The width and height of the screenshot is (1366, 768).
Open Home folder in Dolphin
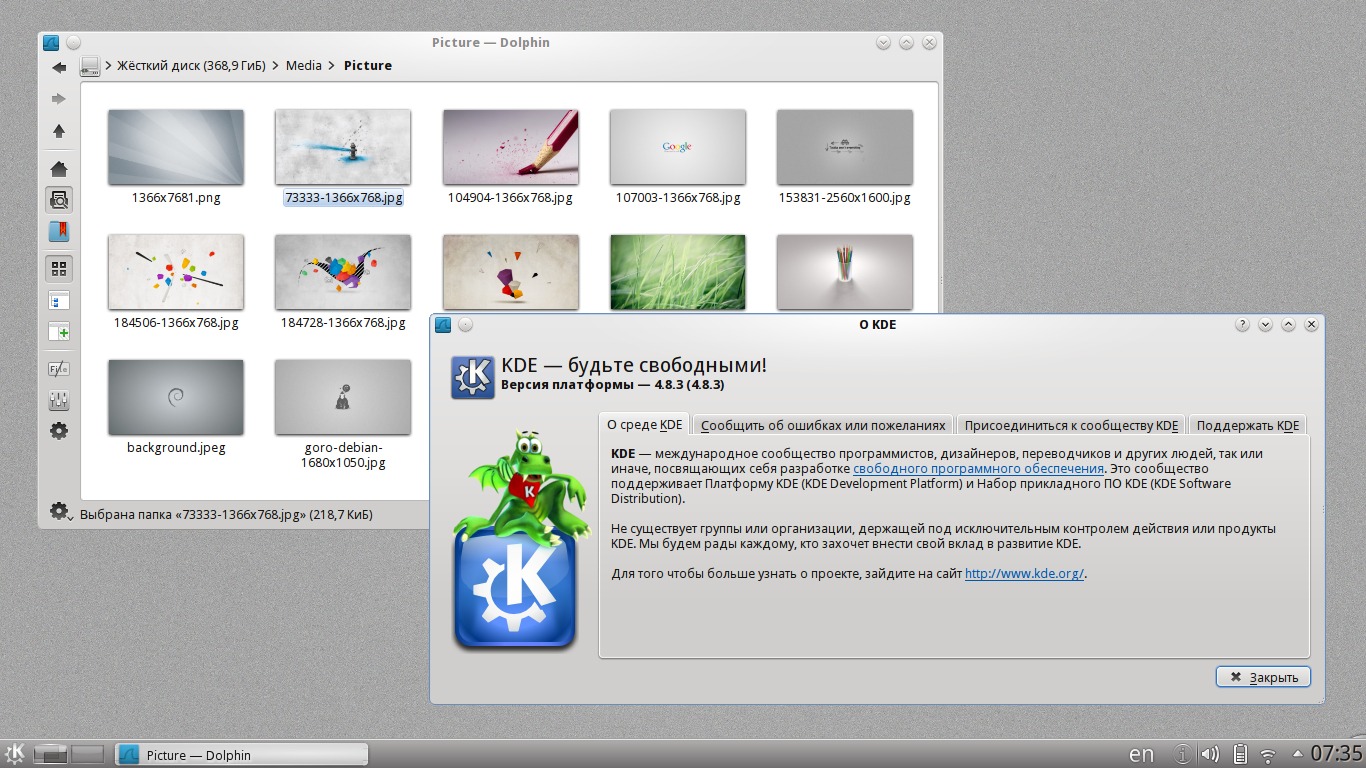(59, 169)
